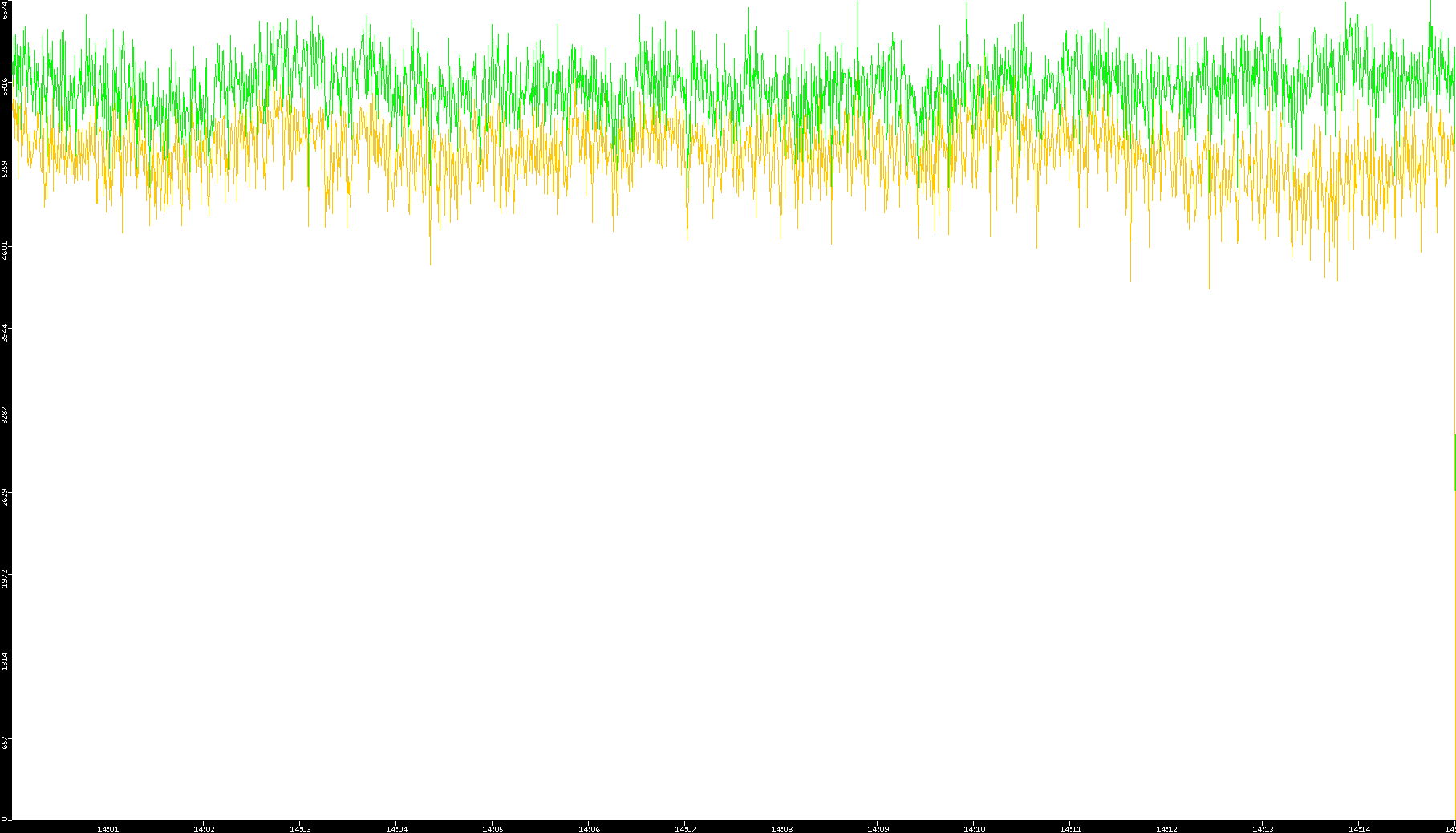Click the isolated green bar at right edge
Image resolution: width=1456 pixels, height=833 pixels.
tap(1454, 462)
